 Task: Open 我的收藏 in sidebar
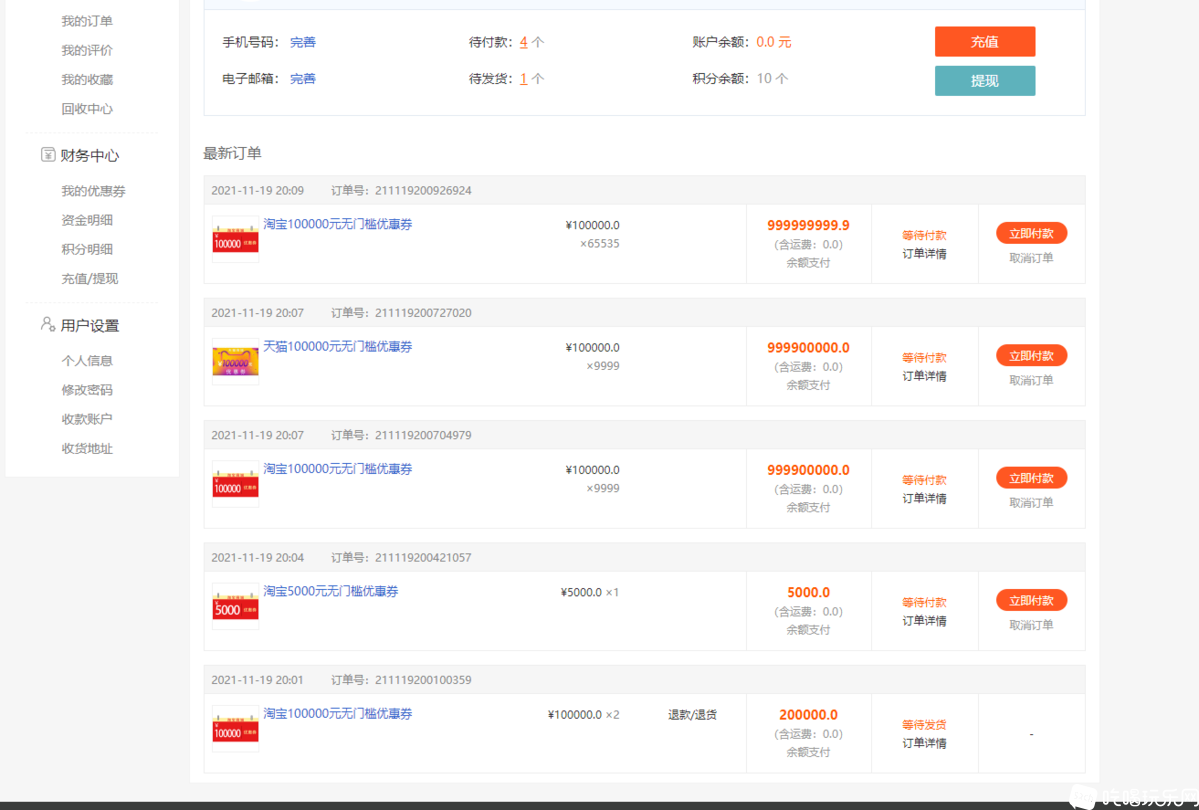86,80
